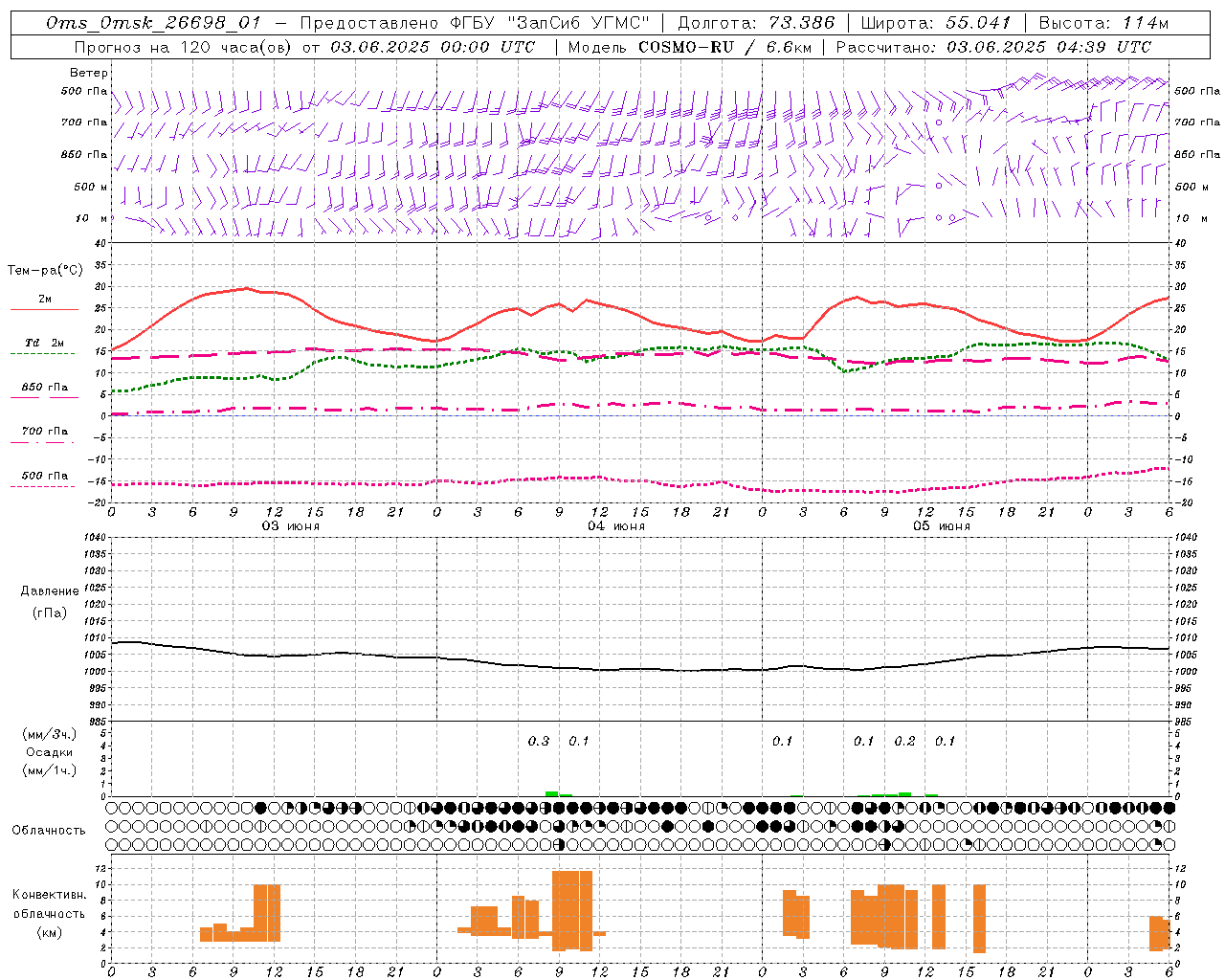Select the provider text ФГБУ "ЗапСиб УГМС"
This screenshot has height=980, width=1225.
point(551,23)
